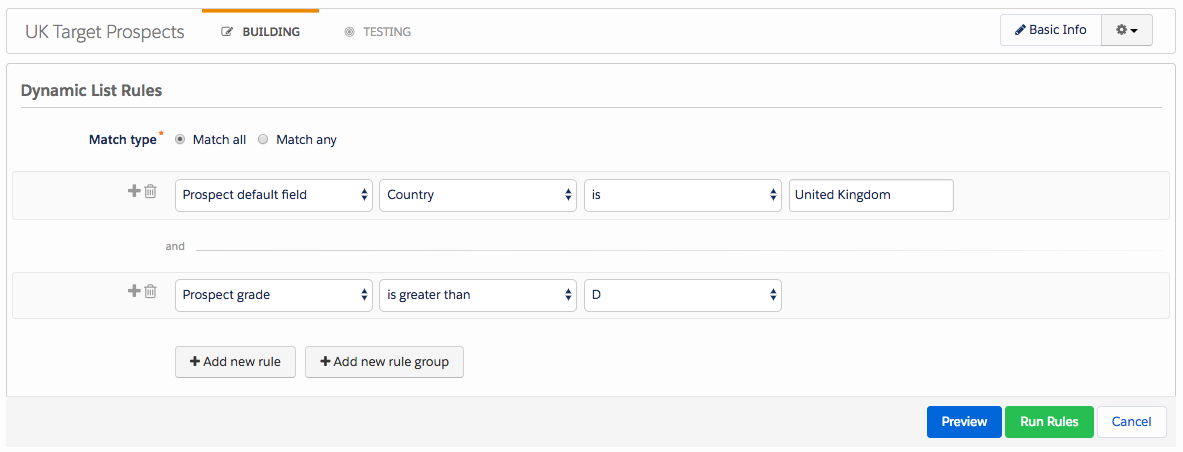Open the grade value D dropdown
Screen dimensions: 1183x452
[683, 295]
